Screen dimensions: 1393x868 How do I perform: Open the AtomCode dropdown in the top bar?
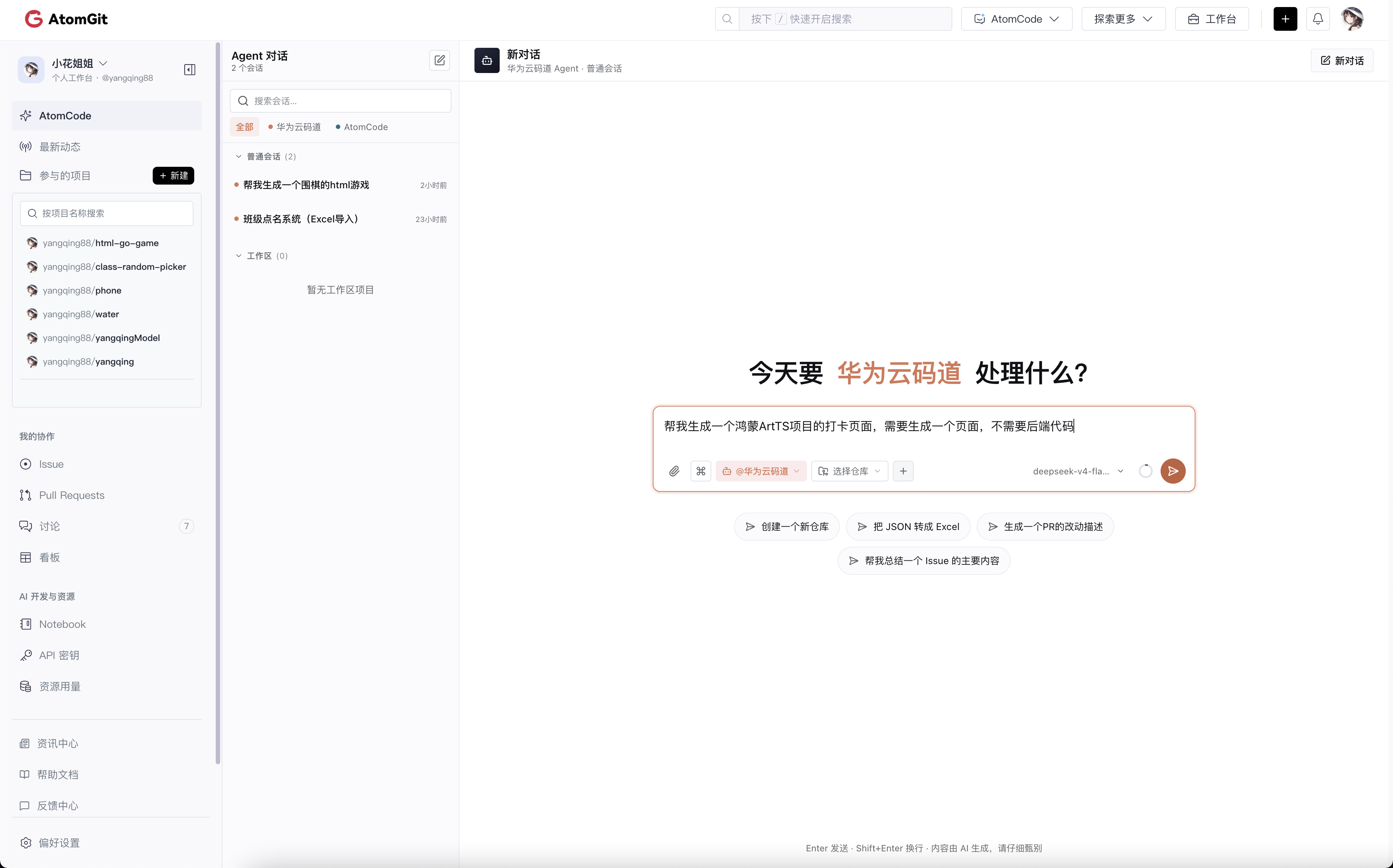click(1016, 19)
